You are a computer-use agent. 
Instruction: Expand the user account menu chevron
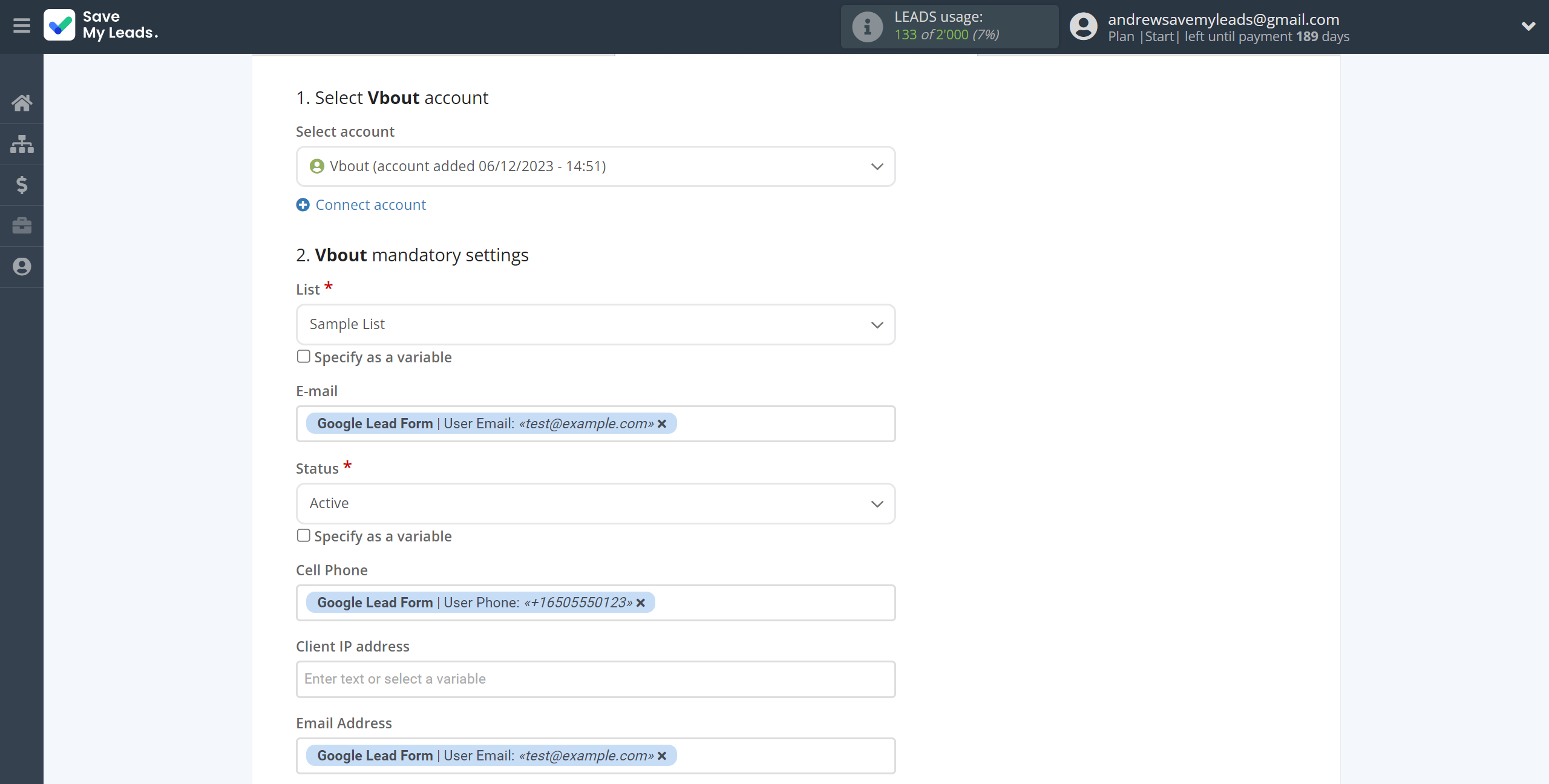tap(1528, 26)
